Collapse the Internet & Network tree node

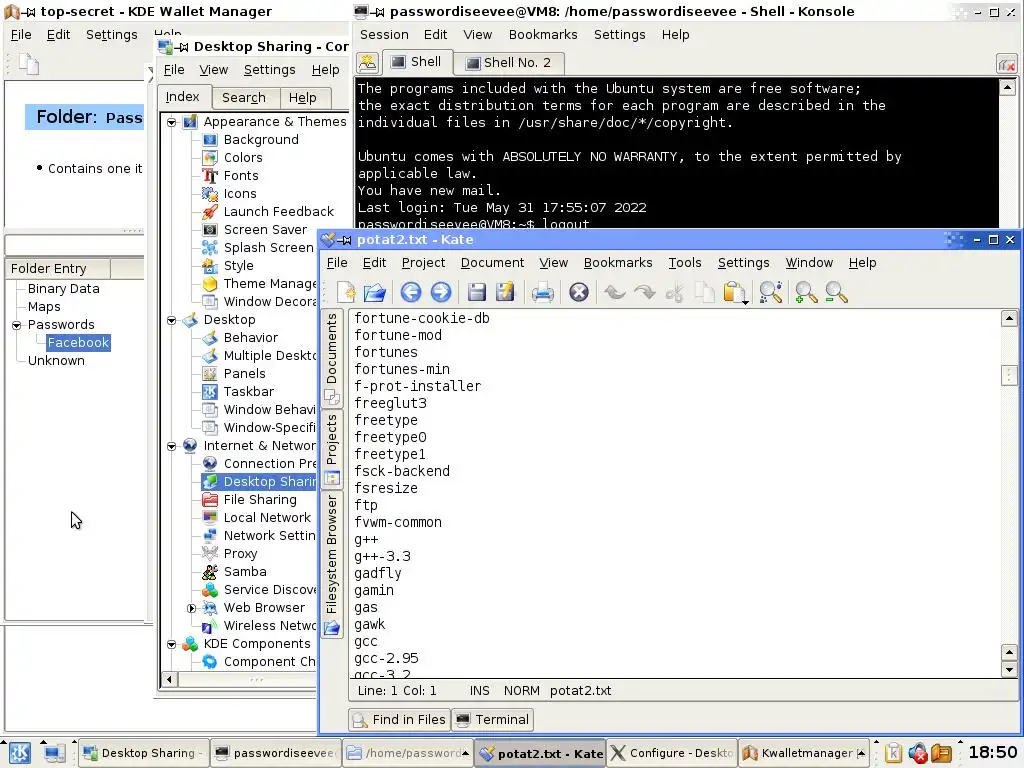171,446
